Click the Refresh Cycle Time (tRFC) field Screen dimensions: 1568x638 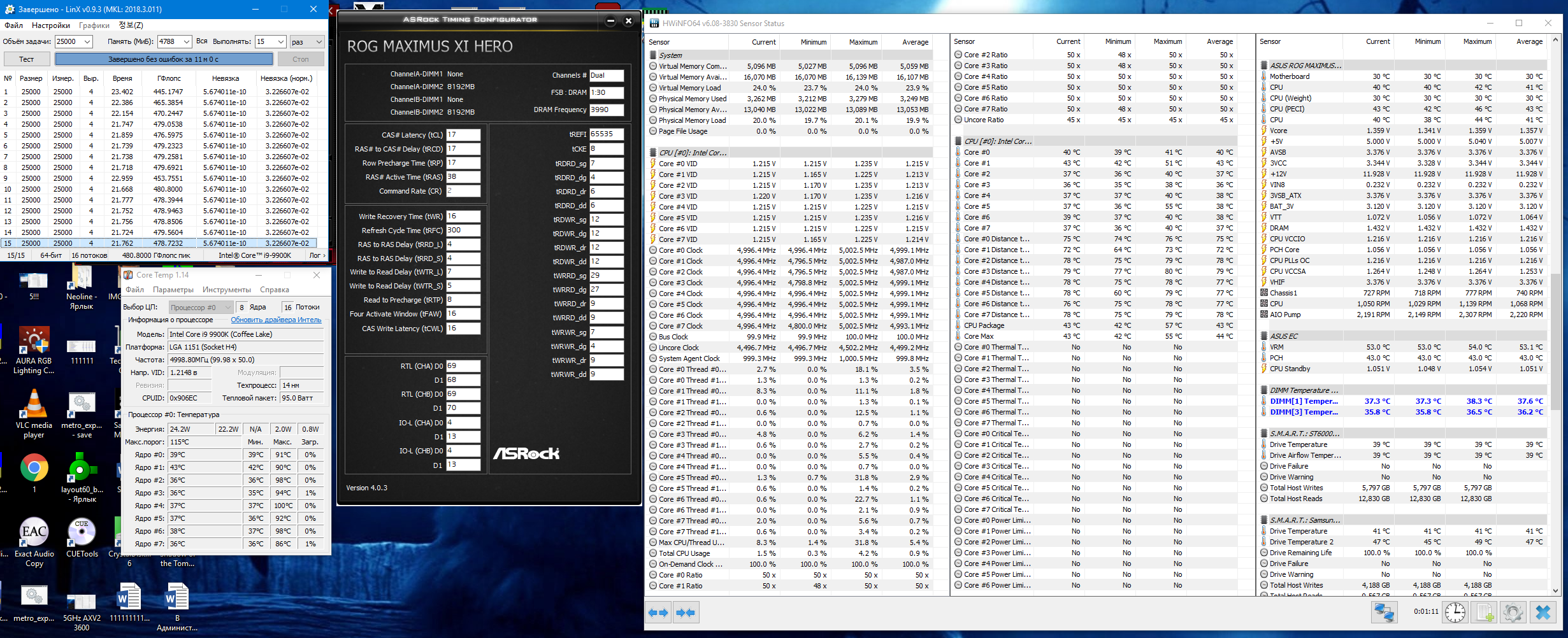[x=463, y=230]
